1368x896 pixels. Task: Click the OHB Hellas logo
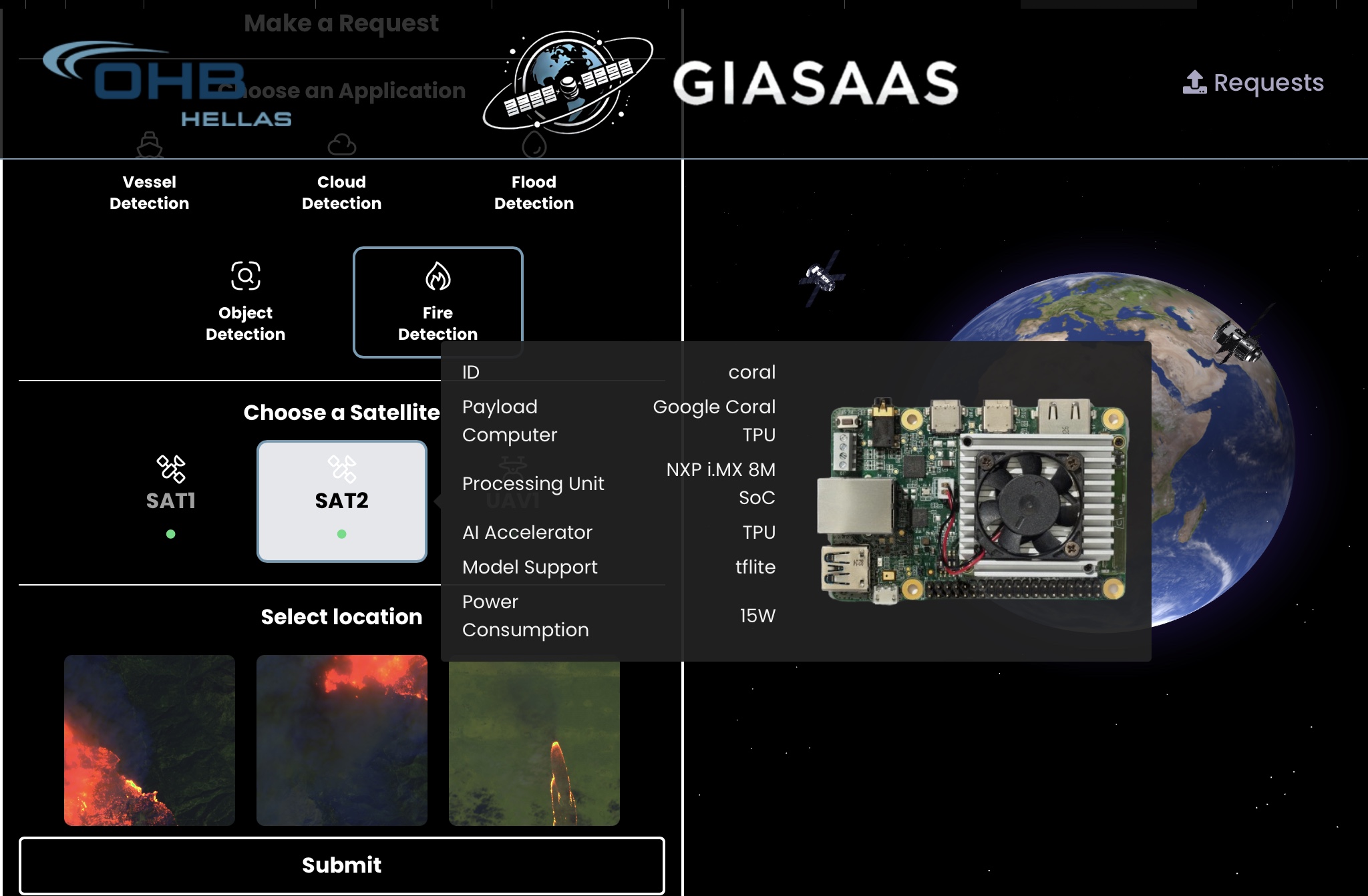(167, 83)
